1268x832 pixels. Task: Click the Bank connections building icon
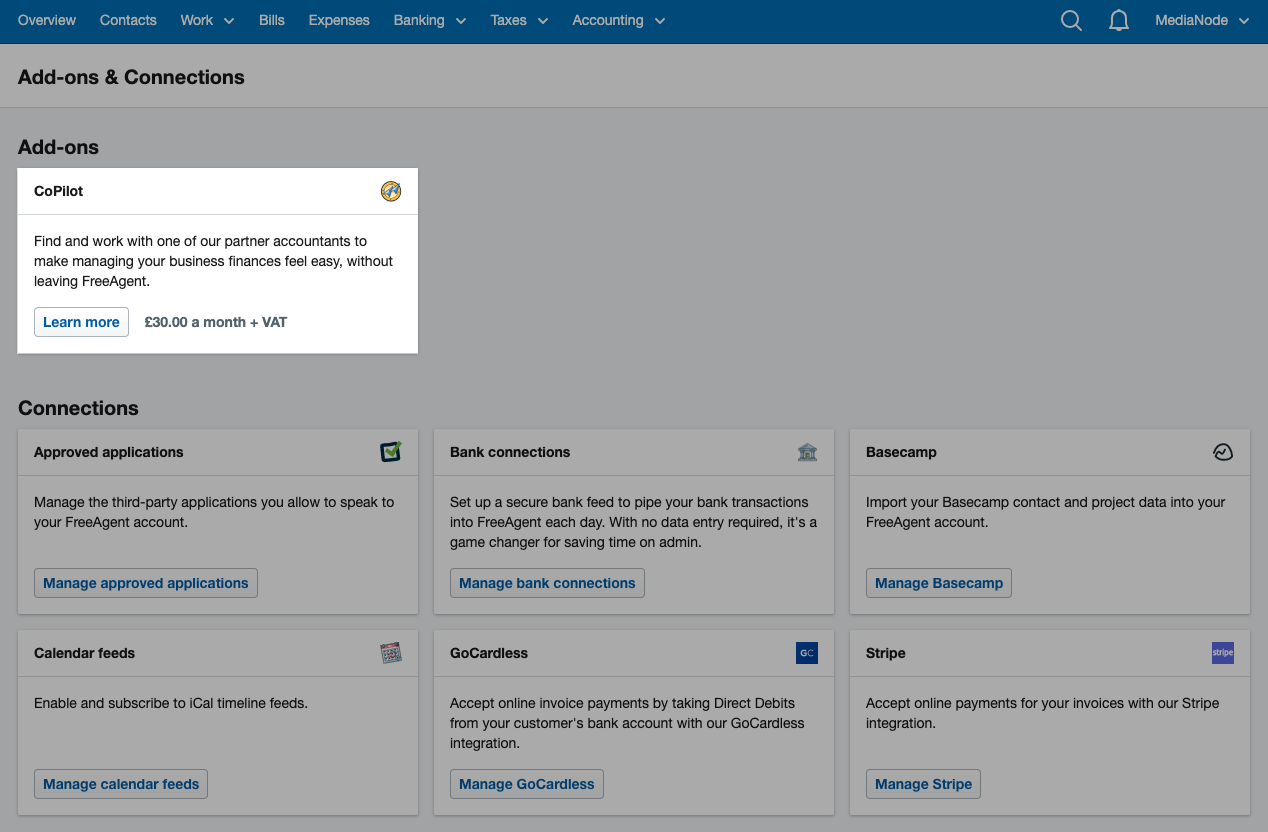[x=807, y=452]
